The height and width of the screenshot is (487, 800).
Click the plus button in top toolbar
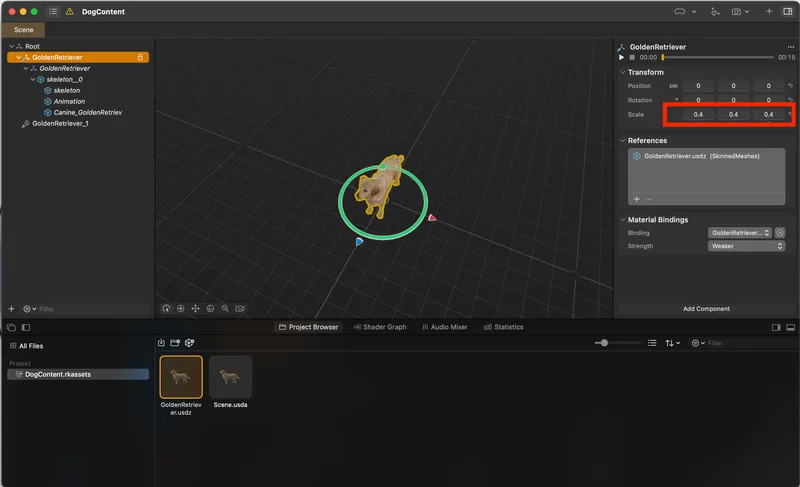(x=769, y=11)
